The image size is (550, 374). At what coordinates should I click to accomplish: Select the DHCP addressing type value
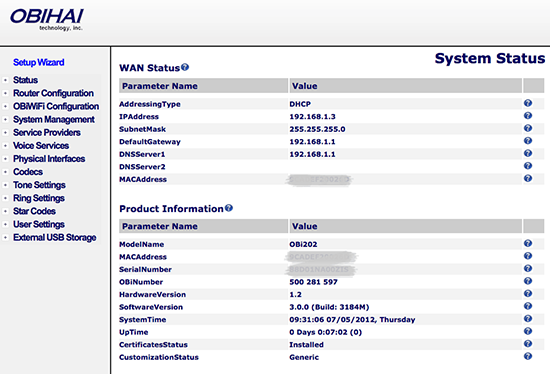[300, 104]
